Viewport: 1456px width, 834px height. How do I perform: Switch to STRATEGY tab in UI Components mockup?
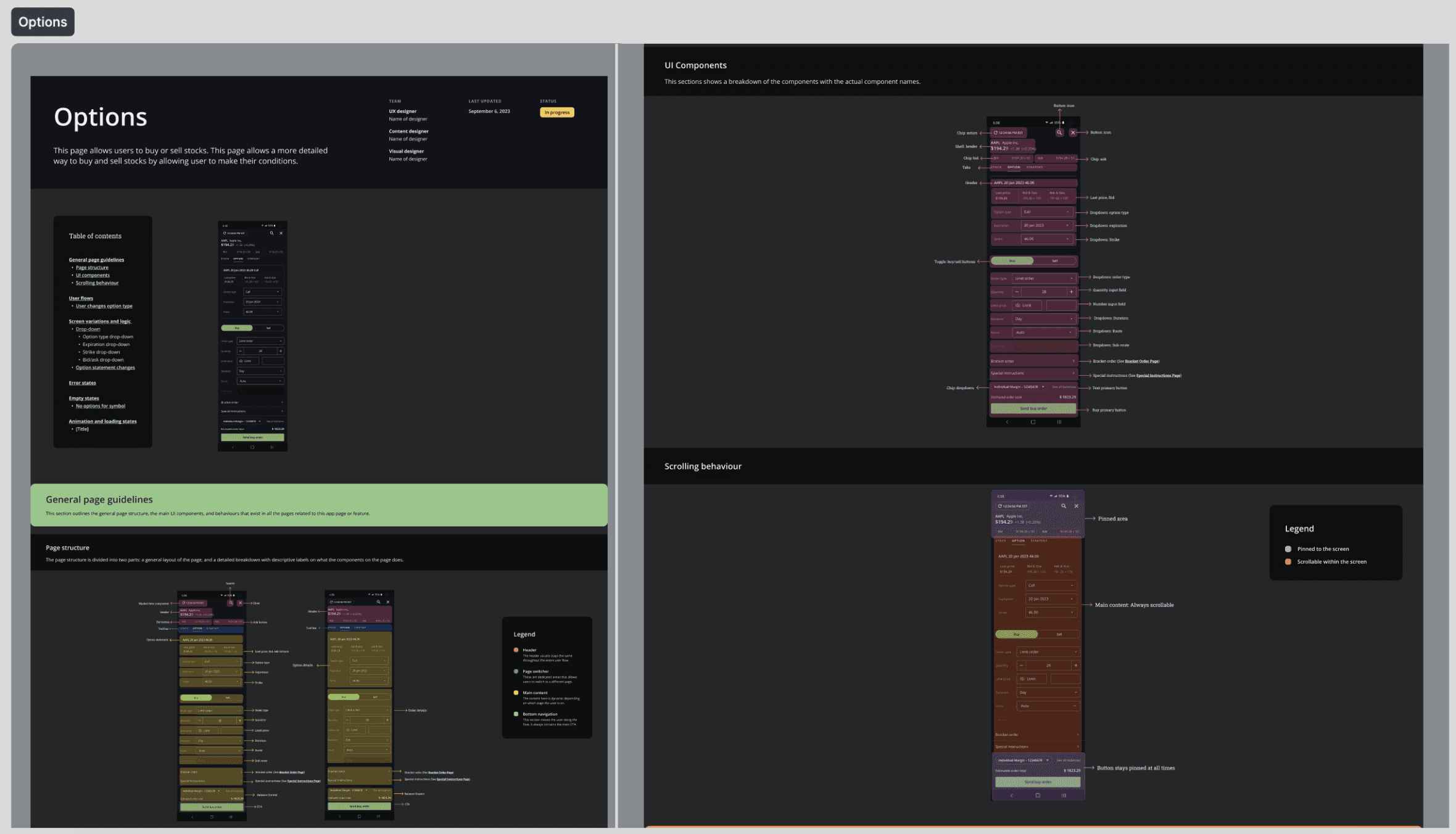tap(1035, 167)
